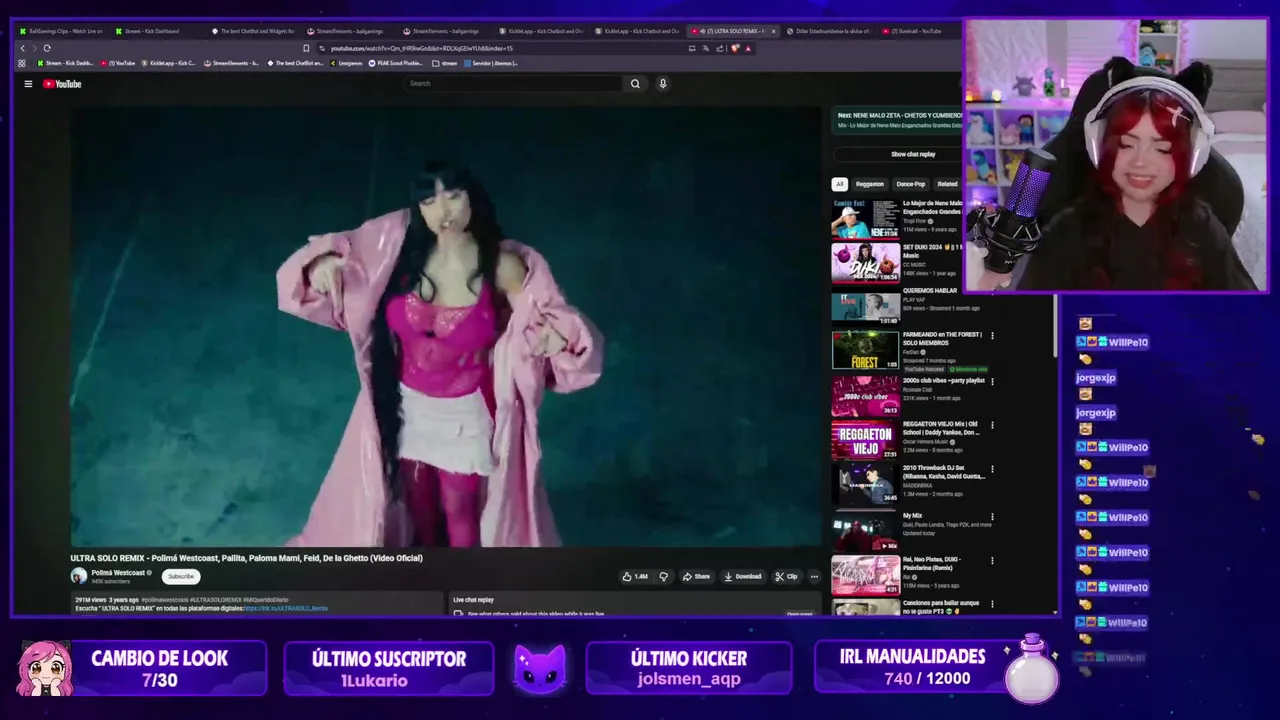Open options menu for My Mix

point(993,516)
